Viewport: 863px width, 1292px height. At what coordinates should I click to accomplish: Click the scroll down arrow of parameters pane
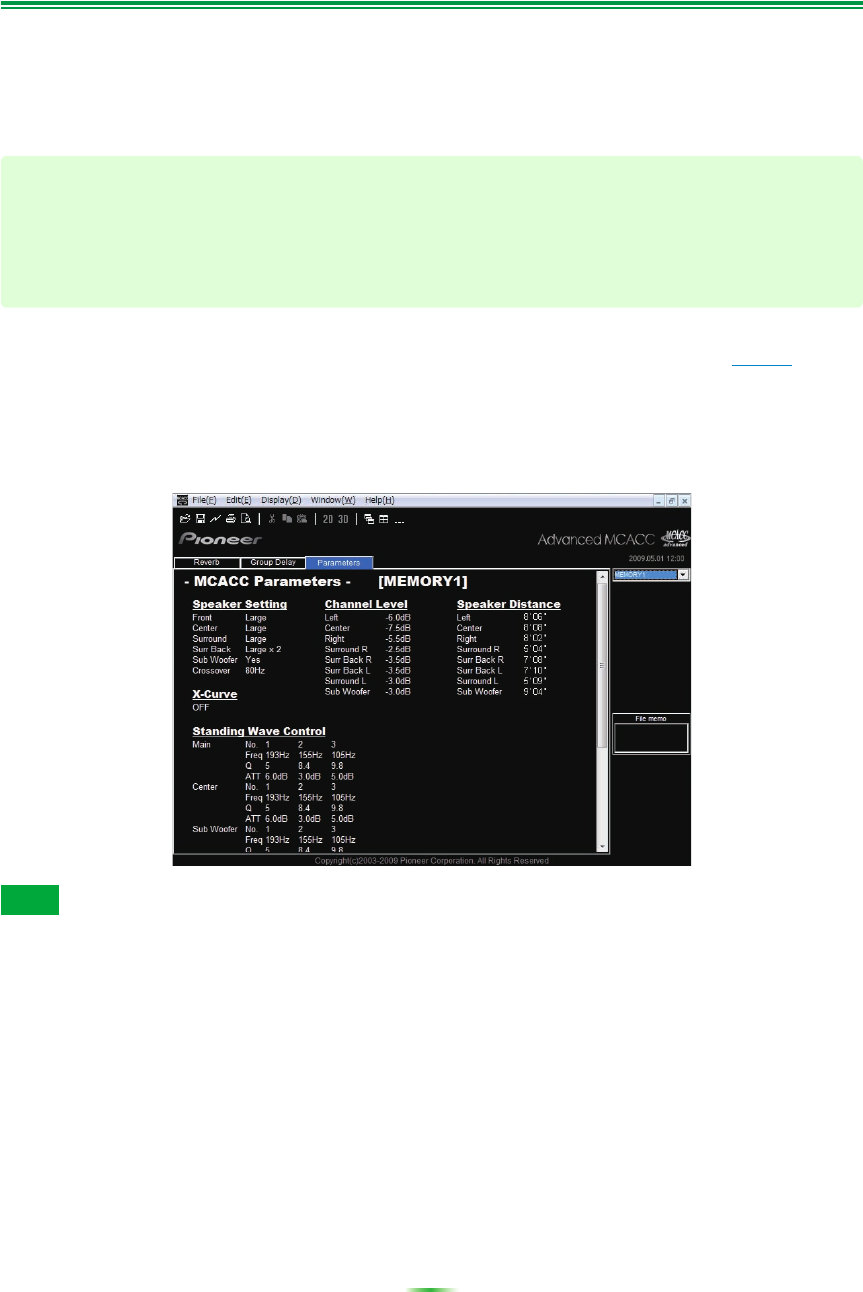click(x=602, y=846)
